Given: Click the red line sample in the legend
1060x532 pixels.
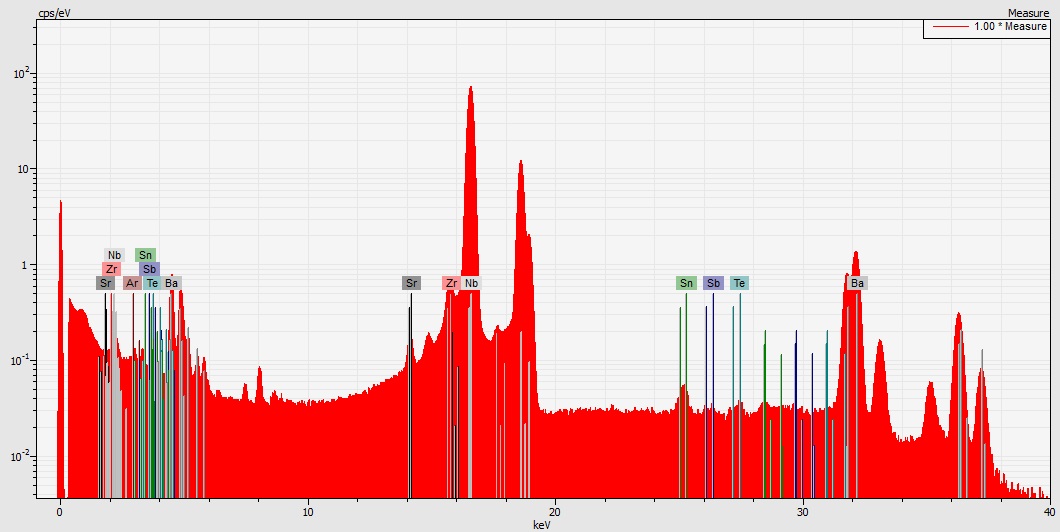Looking at the screenshot, I should [950, 27].
